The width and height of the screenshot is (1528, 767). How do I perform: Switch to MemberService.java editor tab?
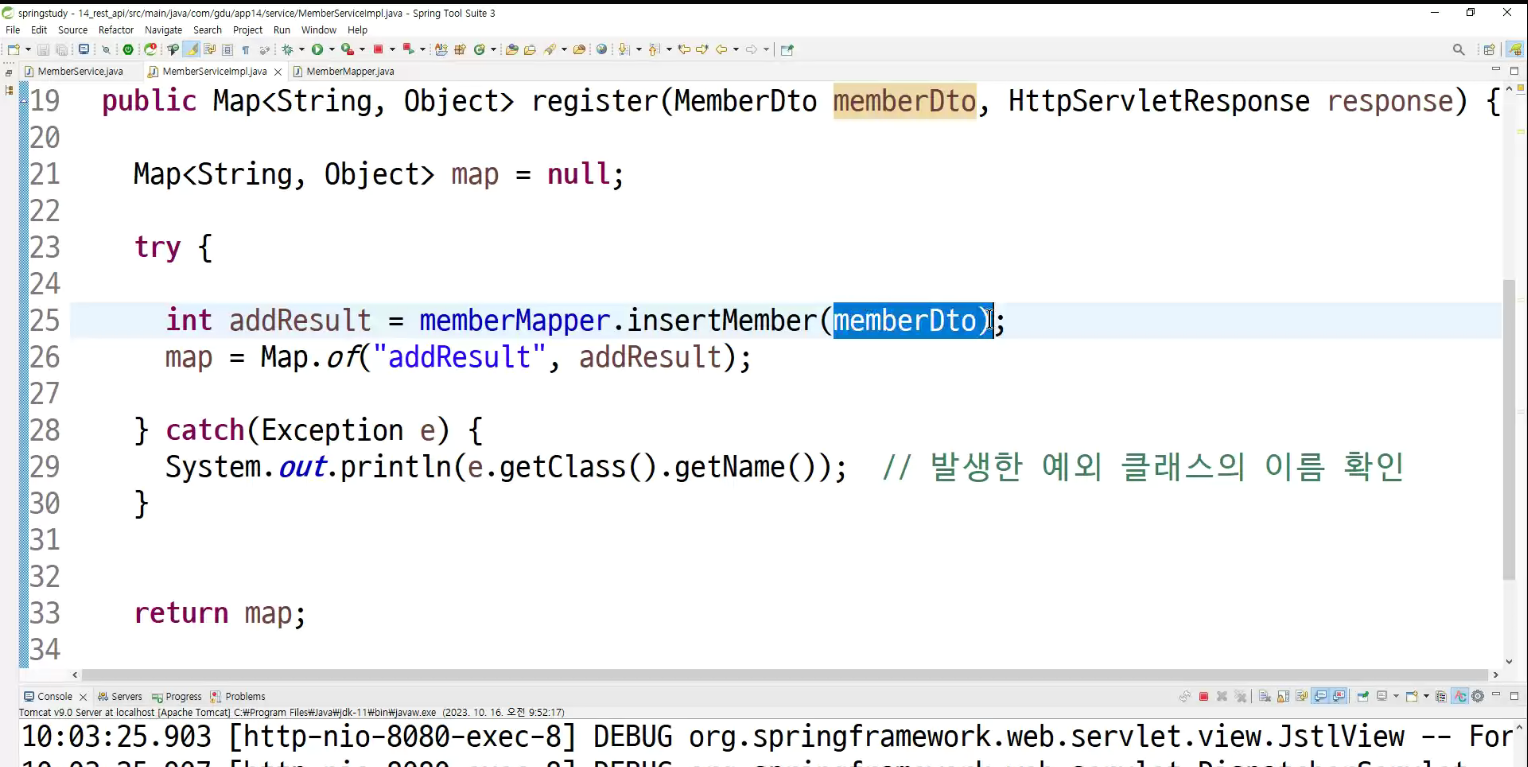80,71
